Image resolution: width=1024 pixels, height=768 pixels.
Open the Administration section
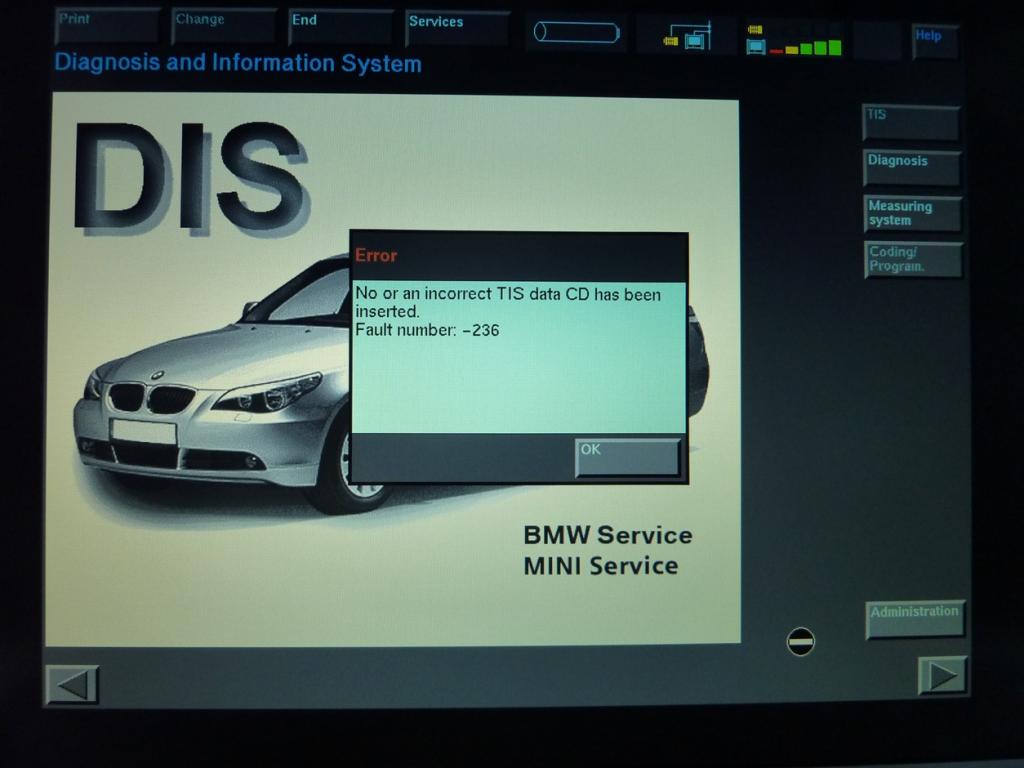point(916,619)
